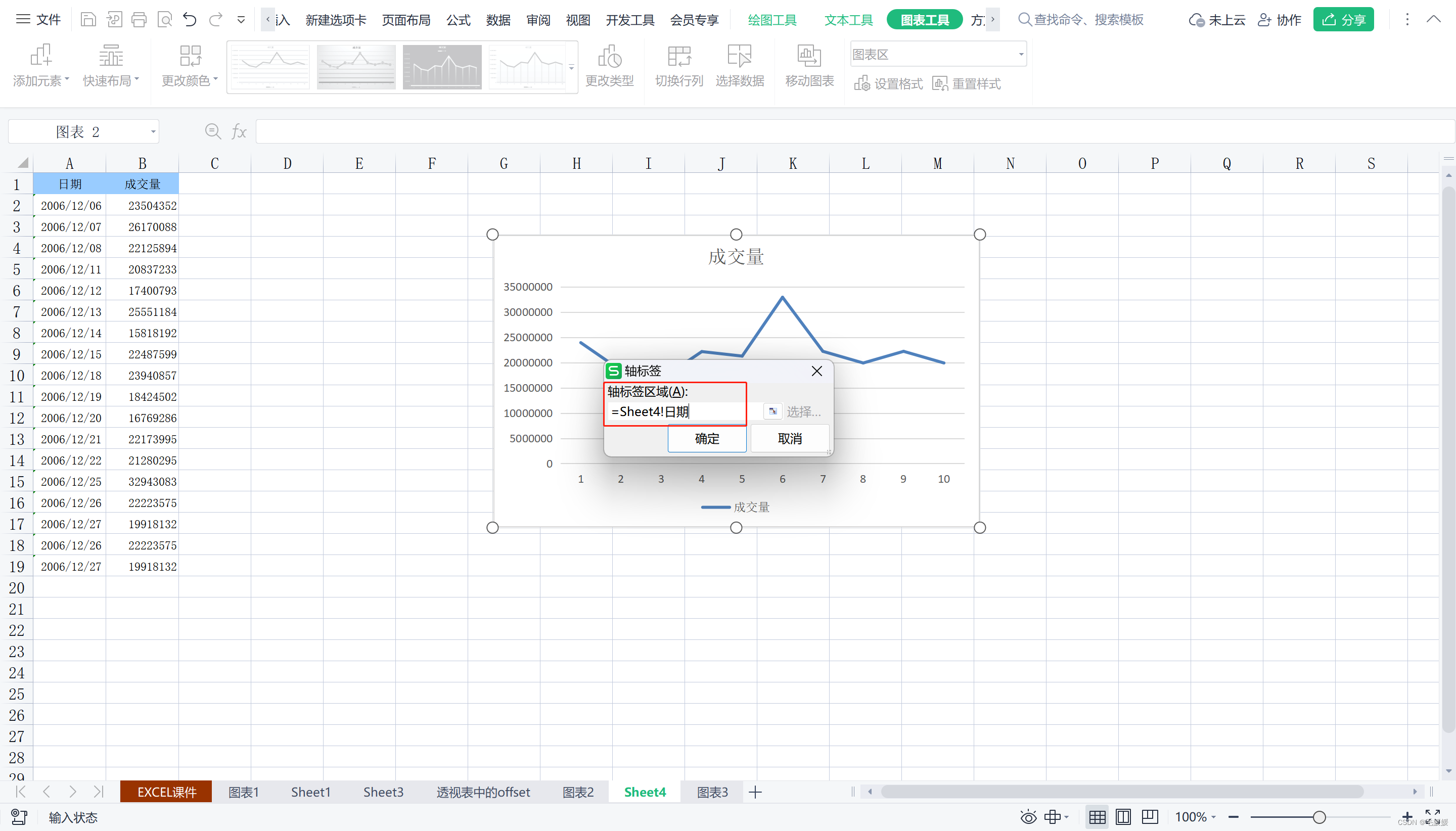The width and height of the screenshot is (1456, 831).
Task: Redo the last action
Action: tap(215, 20)
